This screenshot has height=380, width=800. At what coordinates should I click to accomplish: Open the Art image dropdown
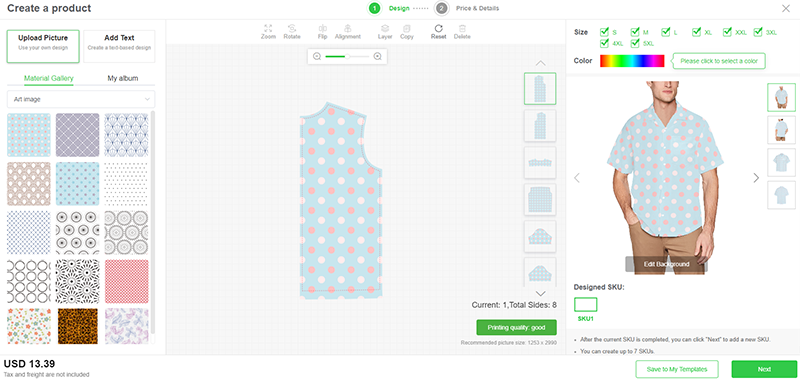81,99
